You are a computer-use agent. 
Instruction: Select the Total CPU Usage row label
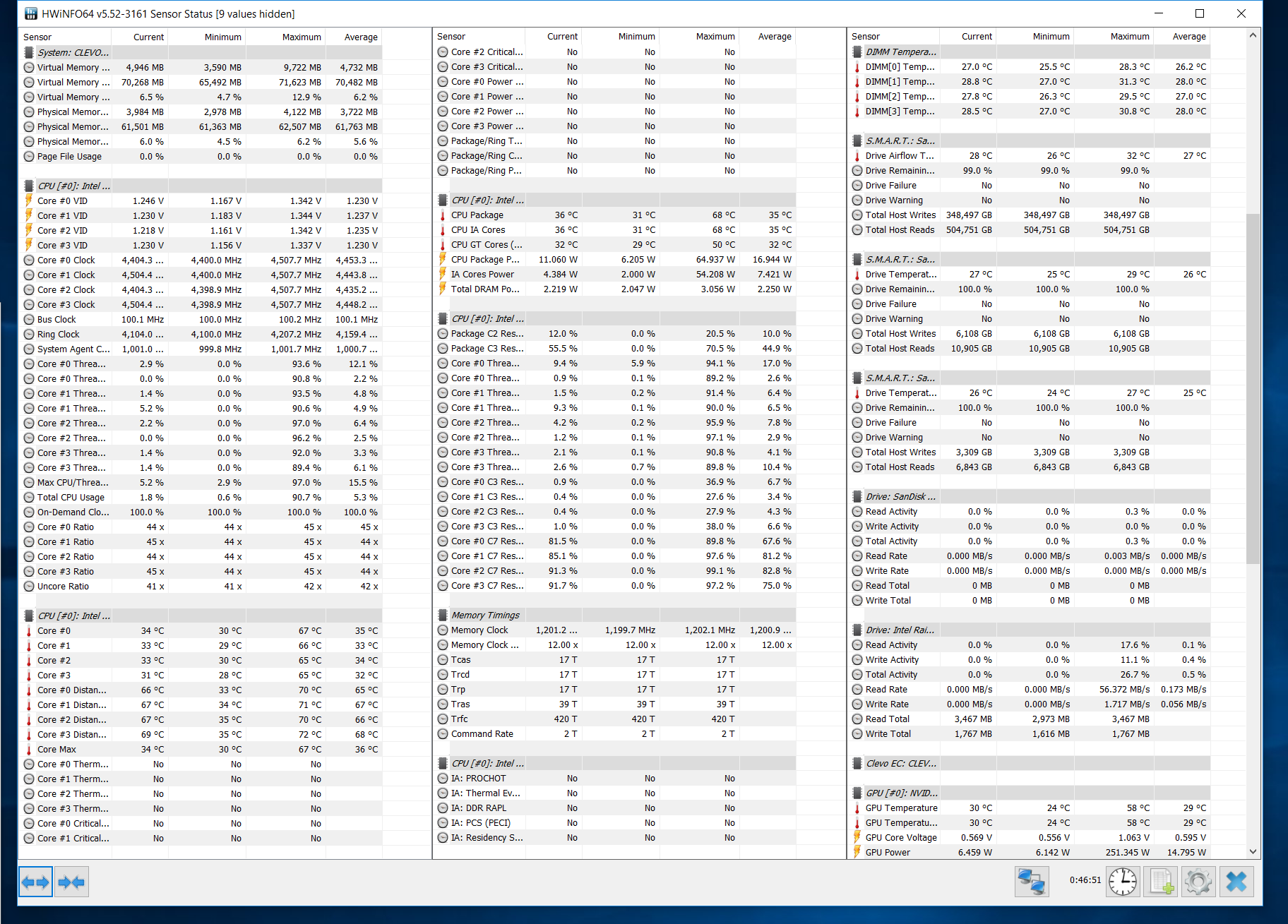click(x=71, y=498)
